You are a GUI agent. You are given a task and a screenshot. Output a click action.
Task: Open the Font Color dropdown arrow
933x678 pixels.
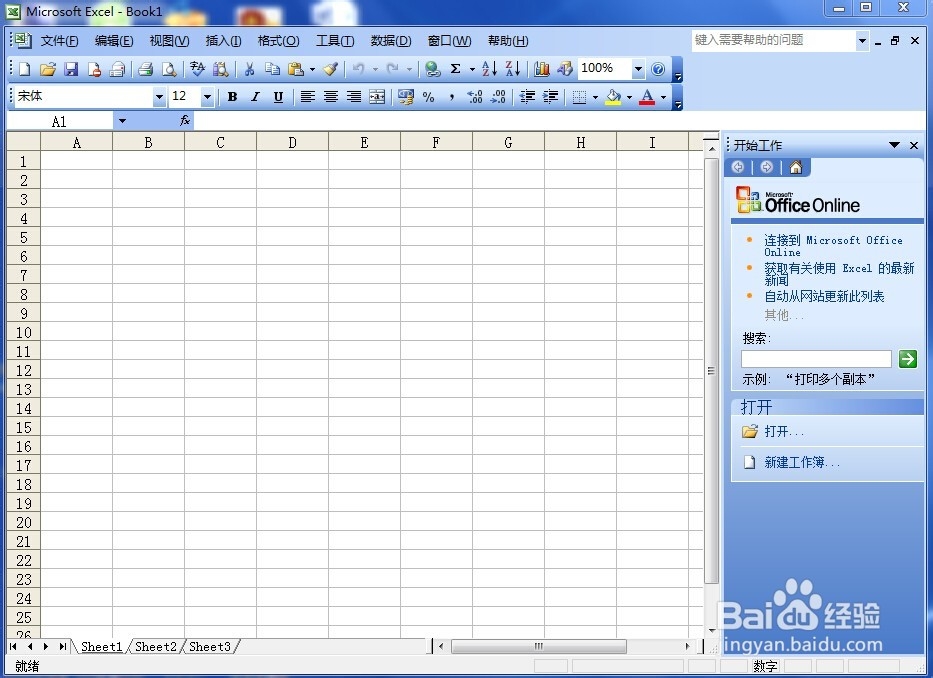tap(664, 97)
